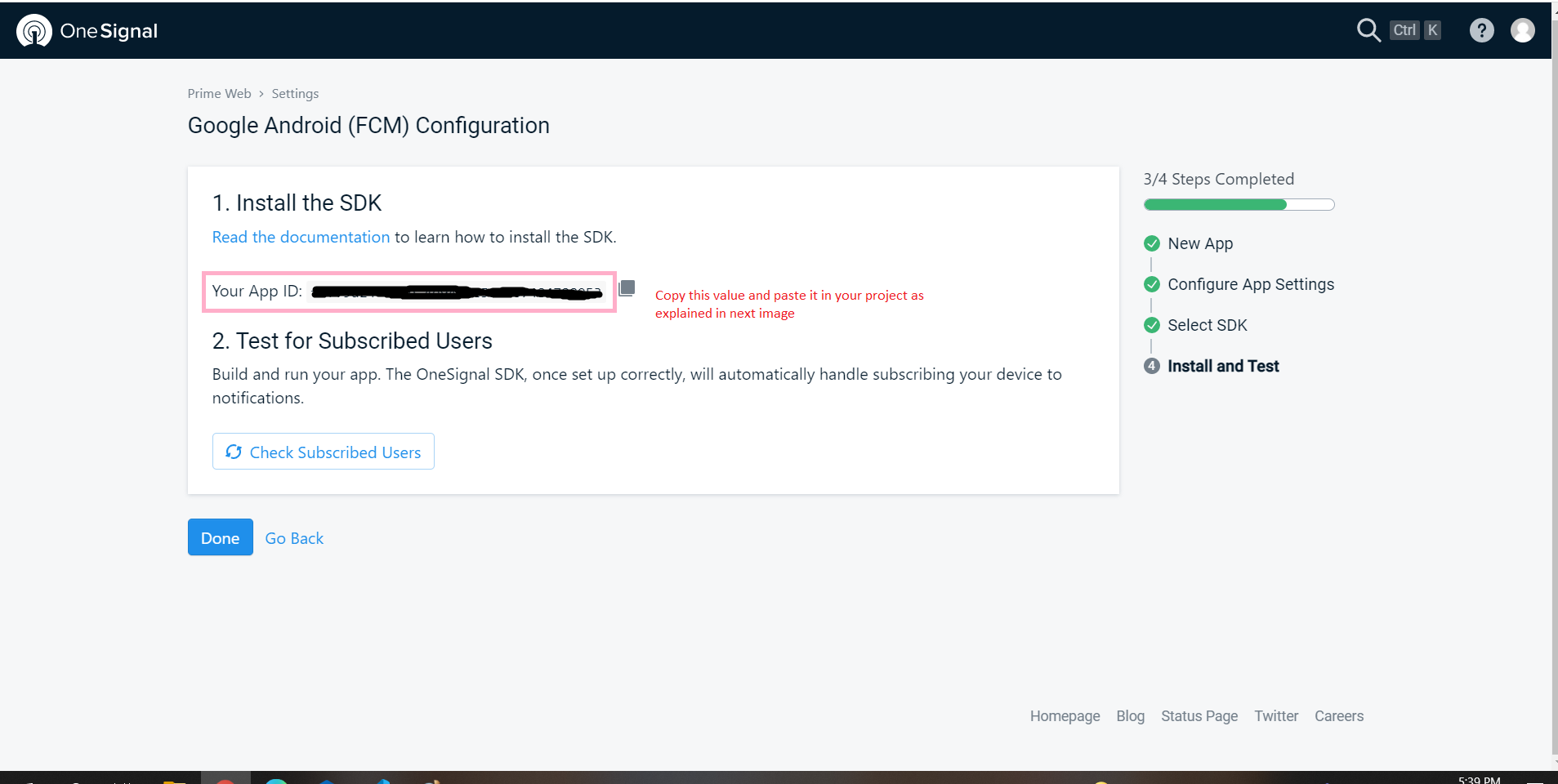Open search with magnifier icon
The height and width of the screenshot is (784, 1558).
1368,30
